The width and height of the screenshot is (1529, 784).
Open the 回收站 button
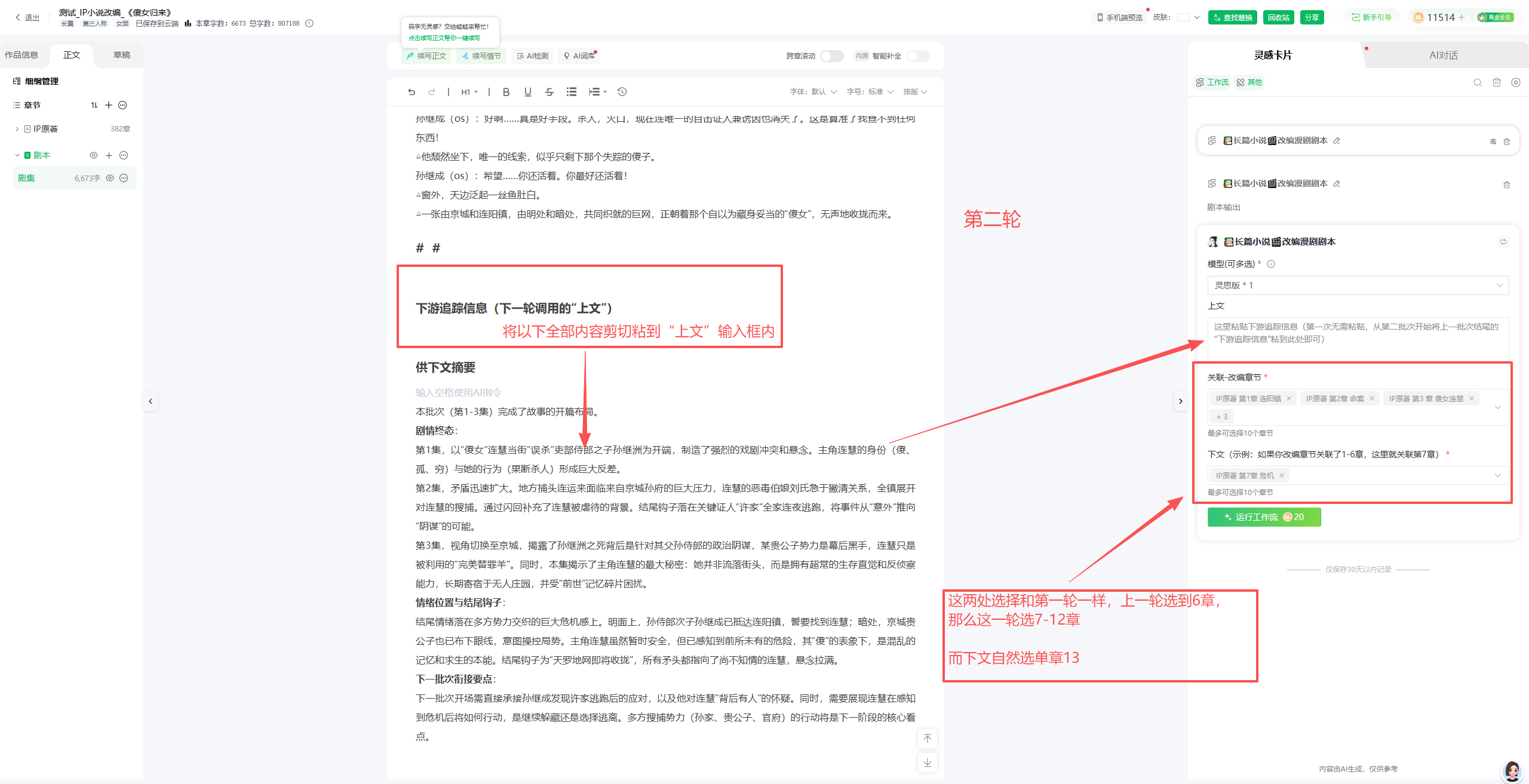tap(1279, 17)
